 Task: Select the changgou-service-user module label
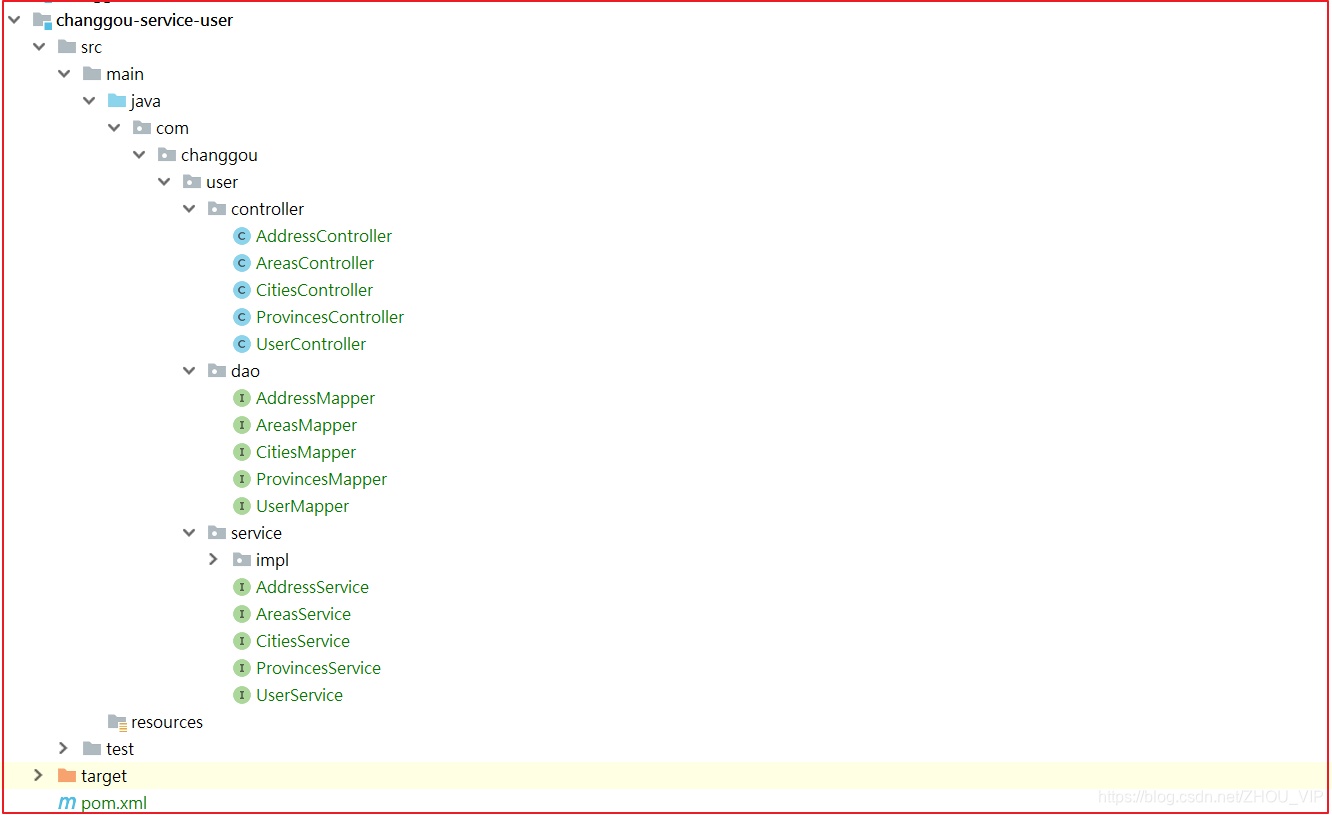(144, 20)
